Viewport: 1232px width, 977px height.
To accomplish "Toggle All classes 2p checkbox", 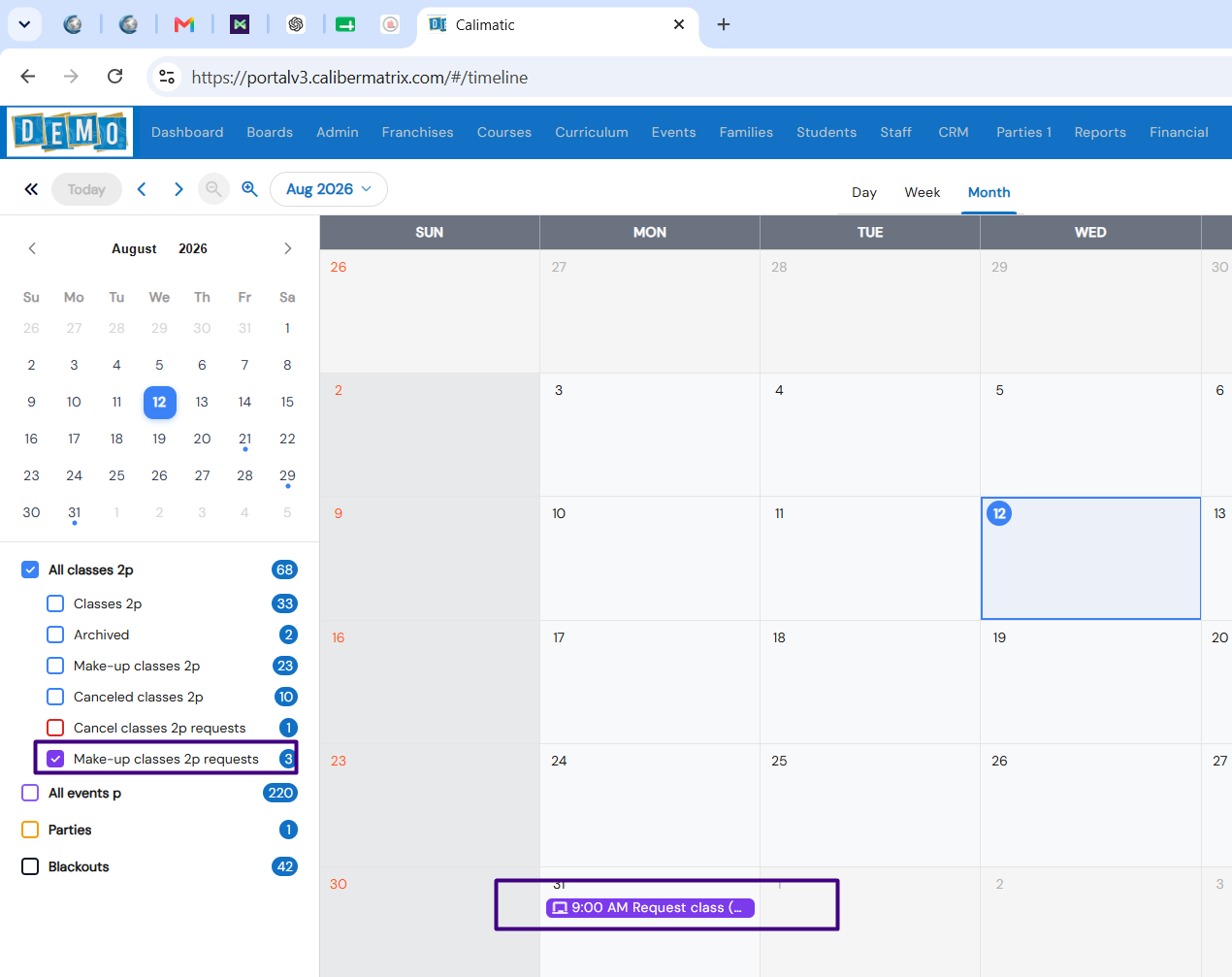I will click(30, 570).
